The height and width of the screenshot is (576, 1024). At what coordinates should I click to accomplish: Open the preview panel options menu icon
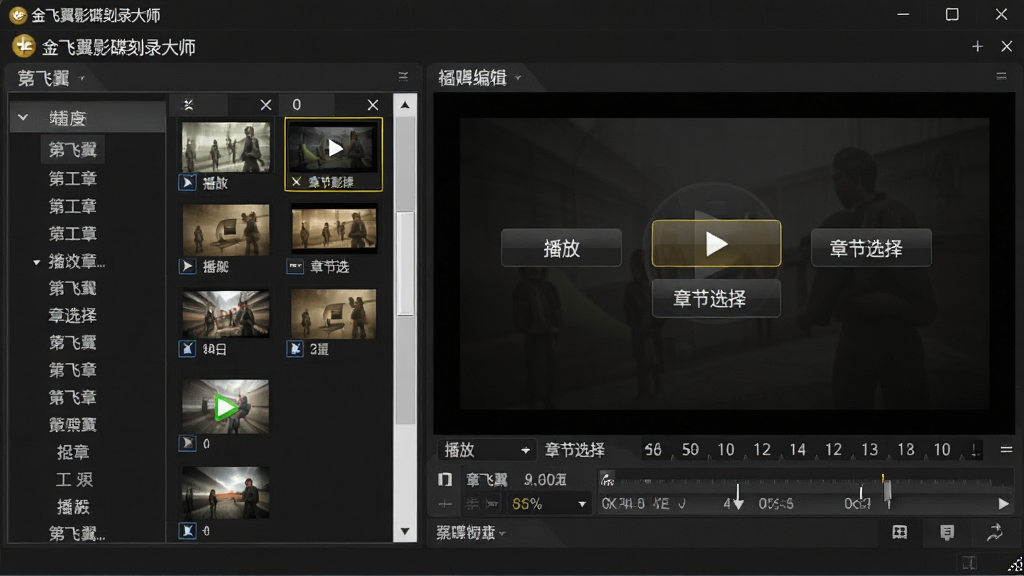(x=1001, y=76)
